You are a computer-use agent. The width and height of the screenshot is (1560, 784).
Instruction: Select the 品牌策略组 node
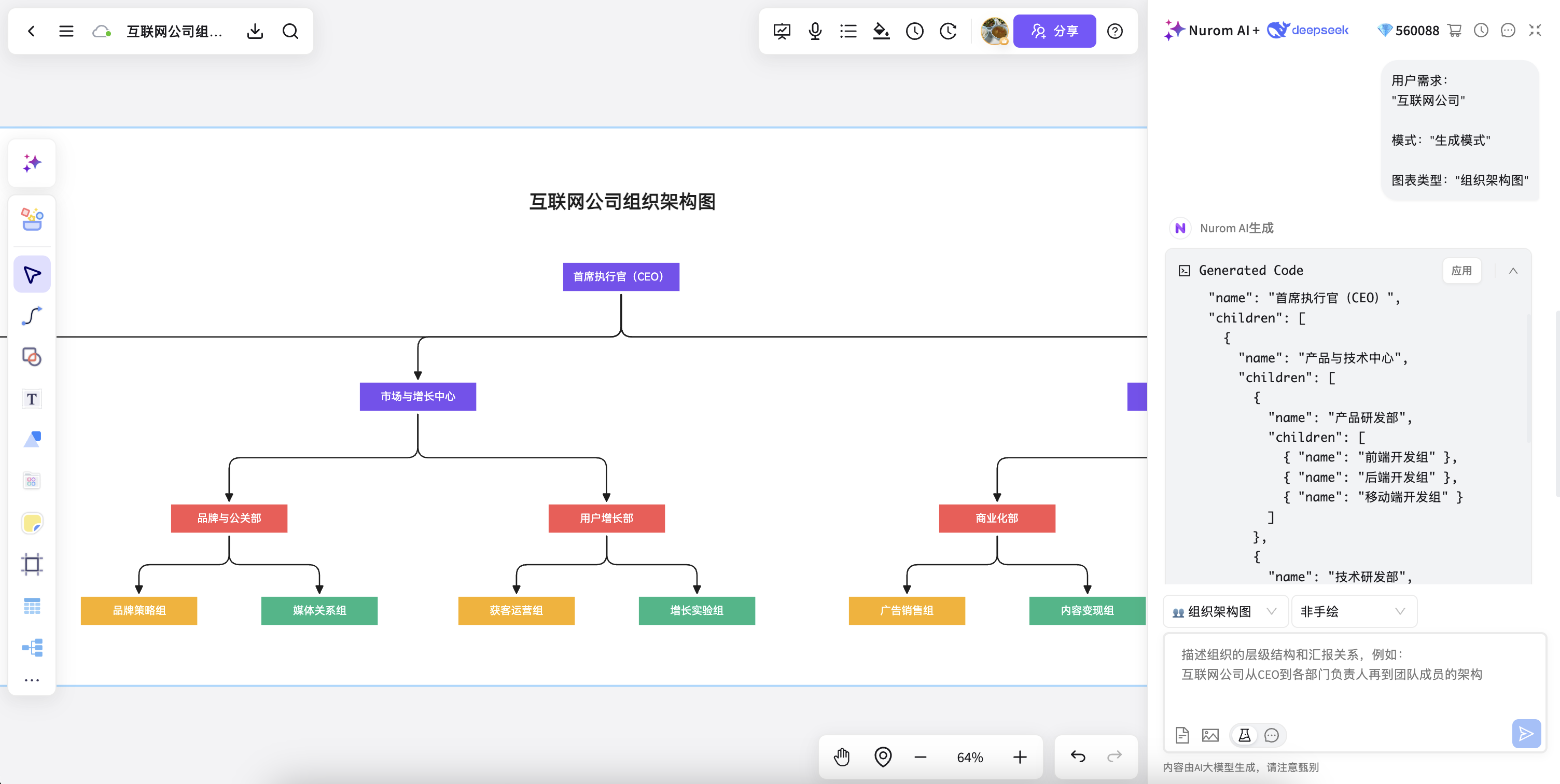[138, 610]
